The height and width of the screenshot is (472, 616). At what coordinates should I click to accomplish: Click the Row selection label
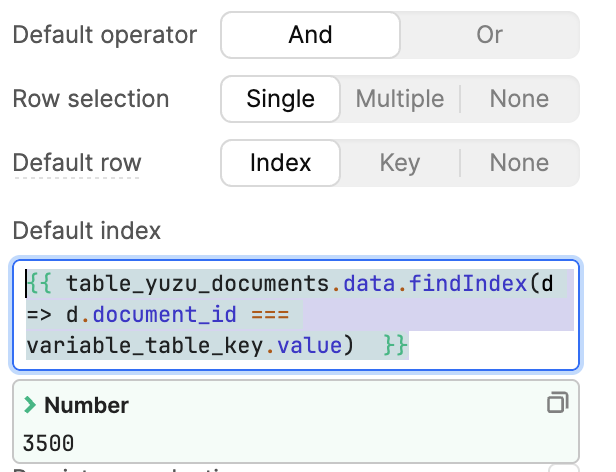click(90, 99)
